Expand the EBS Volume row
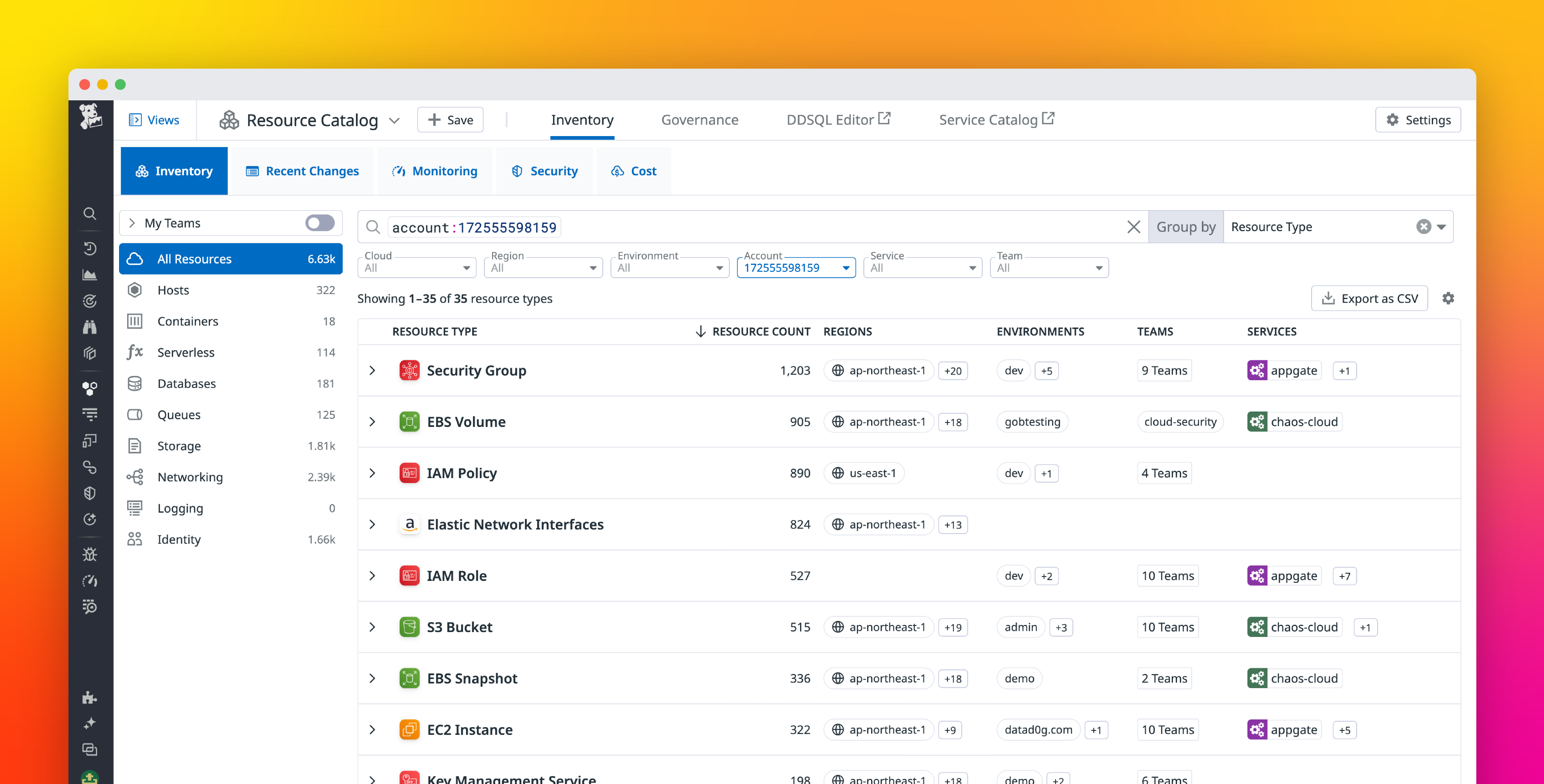Screen dimensions: 1544x784 pyautogui.click(x=373, y=421)
